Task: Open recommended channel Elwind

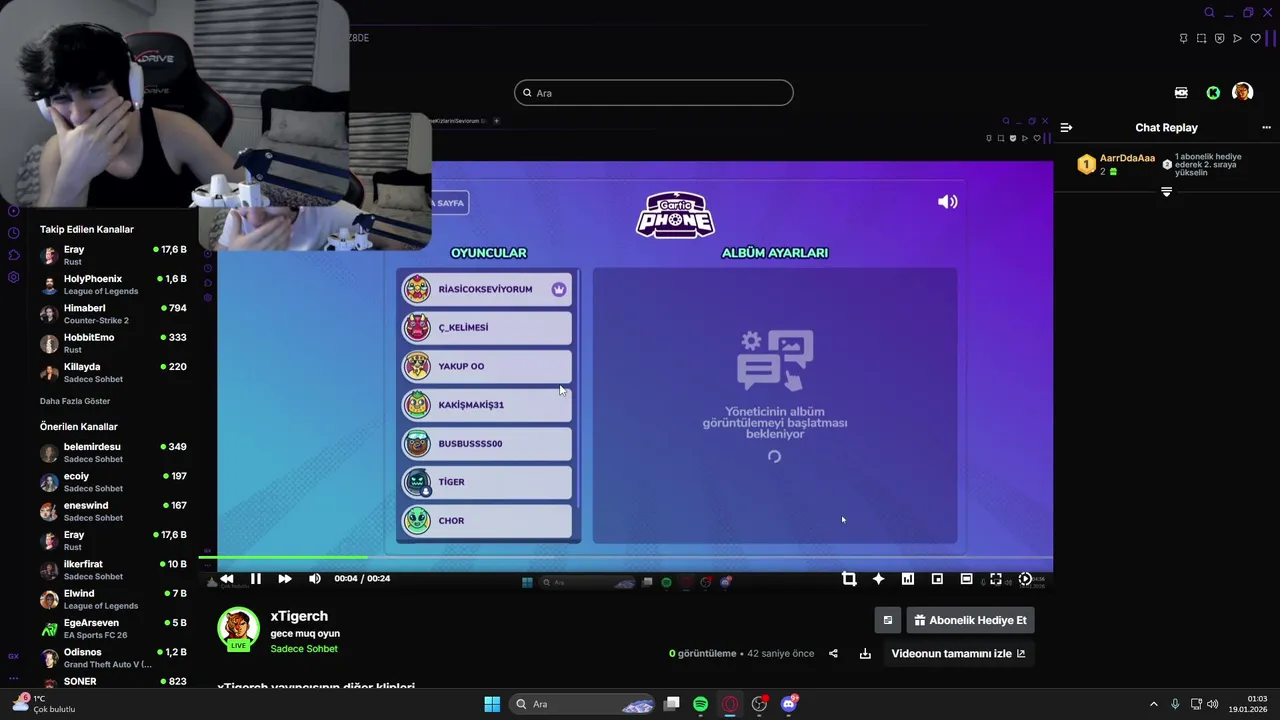Action: 113,599
